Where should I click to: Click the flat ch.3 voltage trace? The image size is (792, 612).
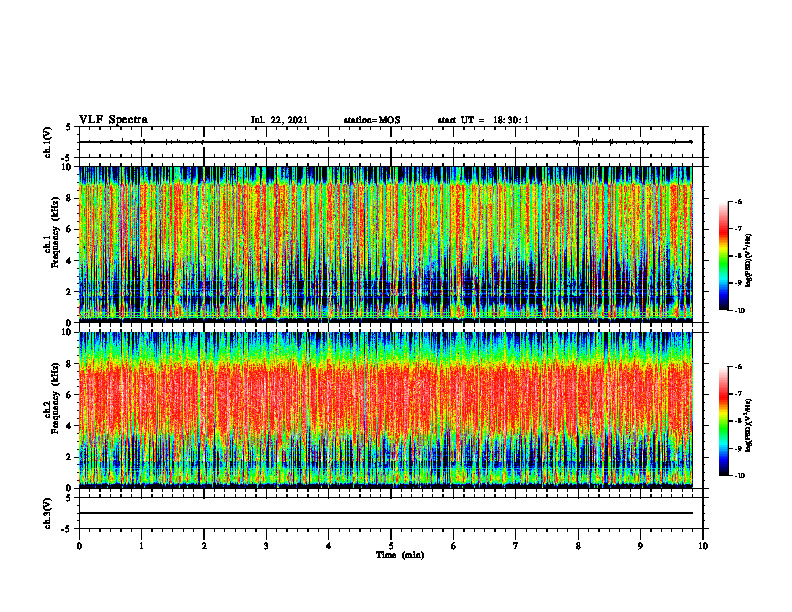386,513
